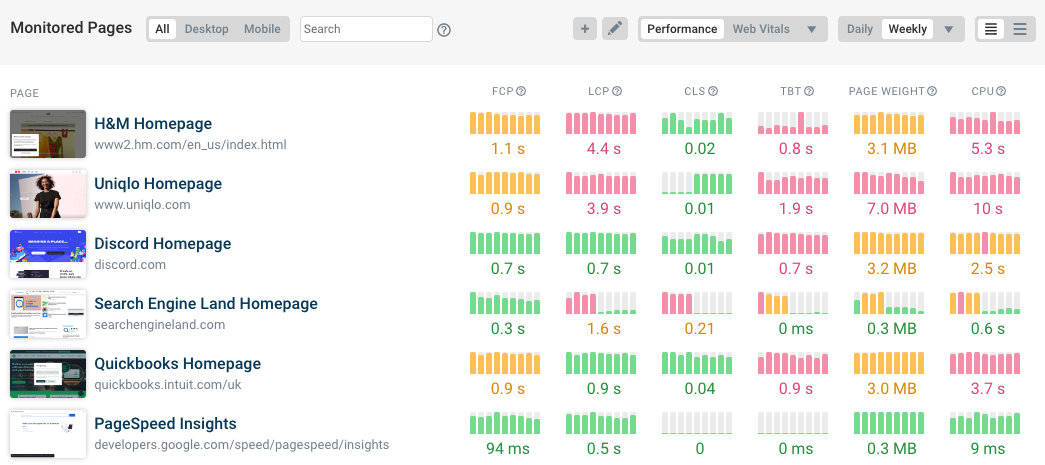Click the Uniqlo CLS bar chart
1045x465 pixels.
click(697, 183)
